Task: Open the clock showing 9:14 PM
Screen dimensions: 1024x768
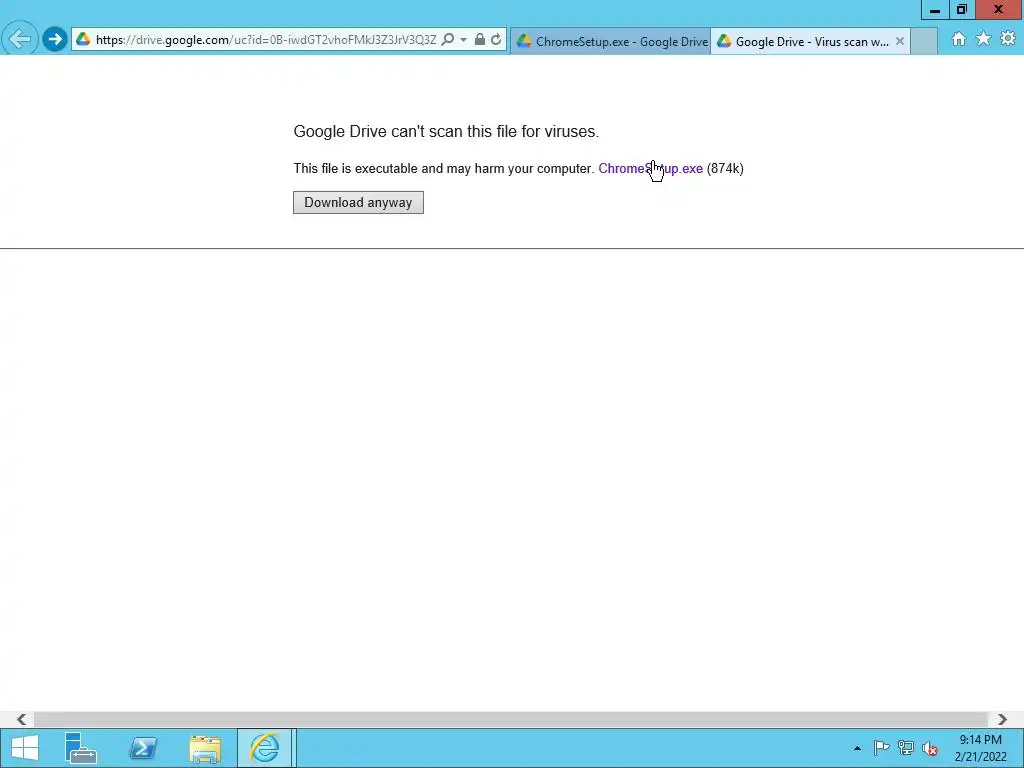Action: pos(980,748)
